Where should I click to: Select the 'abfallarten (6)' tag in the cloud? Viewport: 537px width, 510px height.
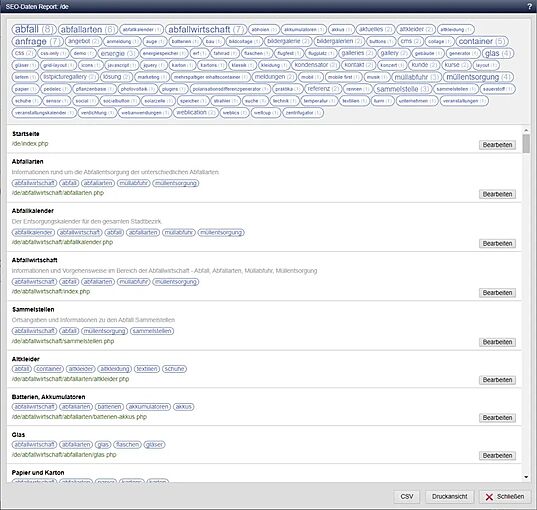[88, 29]
